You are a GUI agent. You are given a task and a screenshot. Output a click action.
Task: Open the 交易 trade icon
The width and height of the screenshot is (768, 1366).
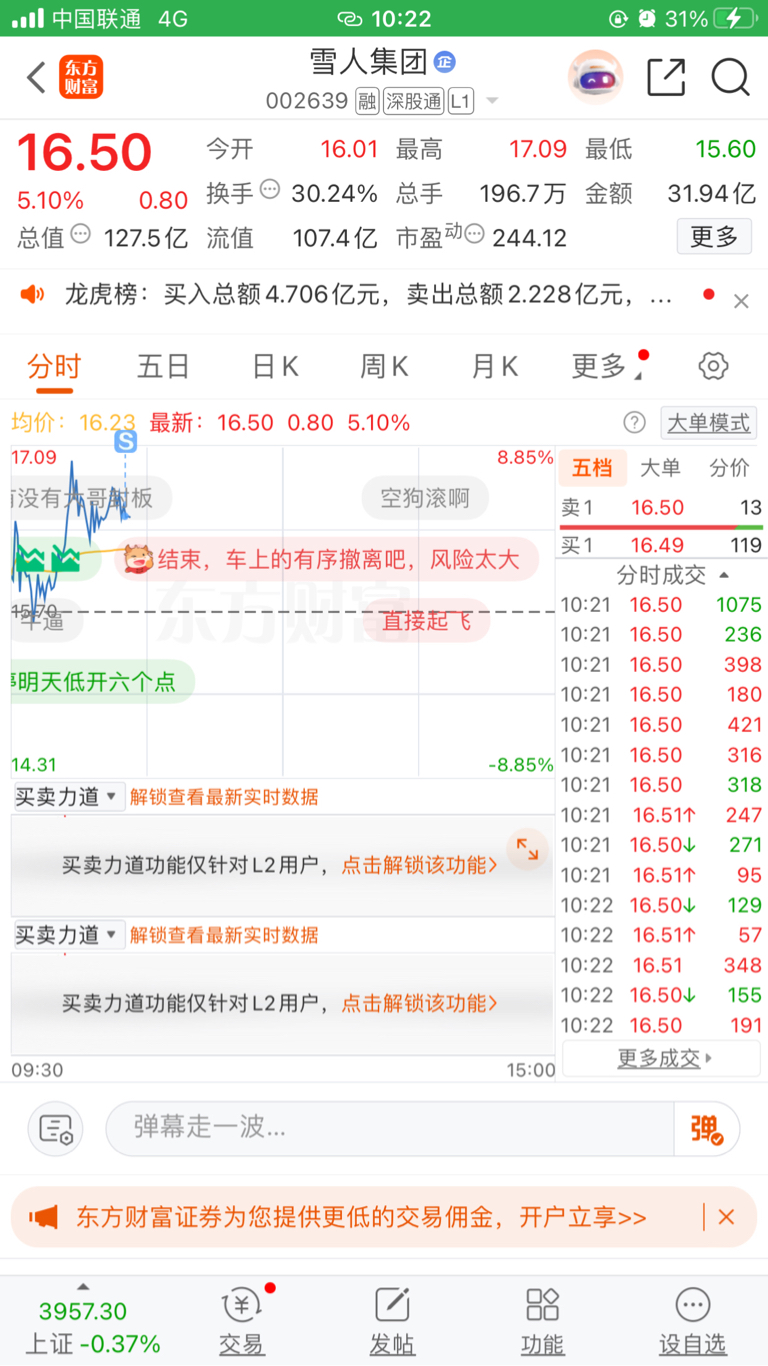click(241, 1320)
